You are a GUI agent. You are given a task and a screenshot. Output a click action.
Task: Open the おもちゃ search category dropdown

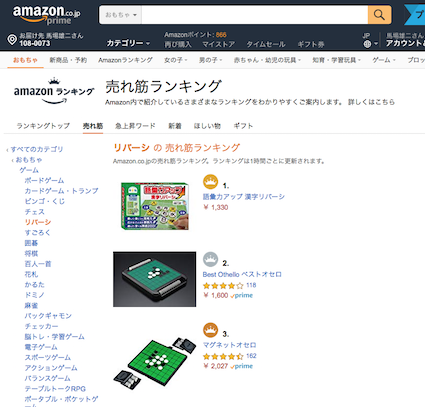coord(121,15)
